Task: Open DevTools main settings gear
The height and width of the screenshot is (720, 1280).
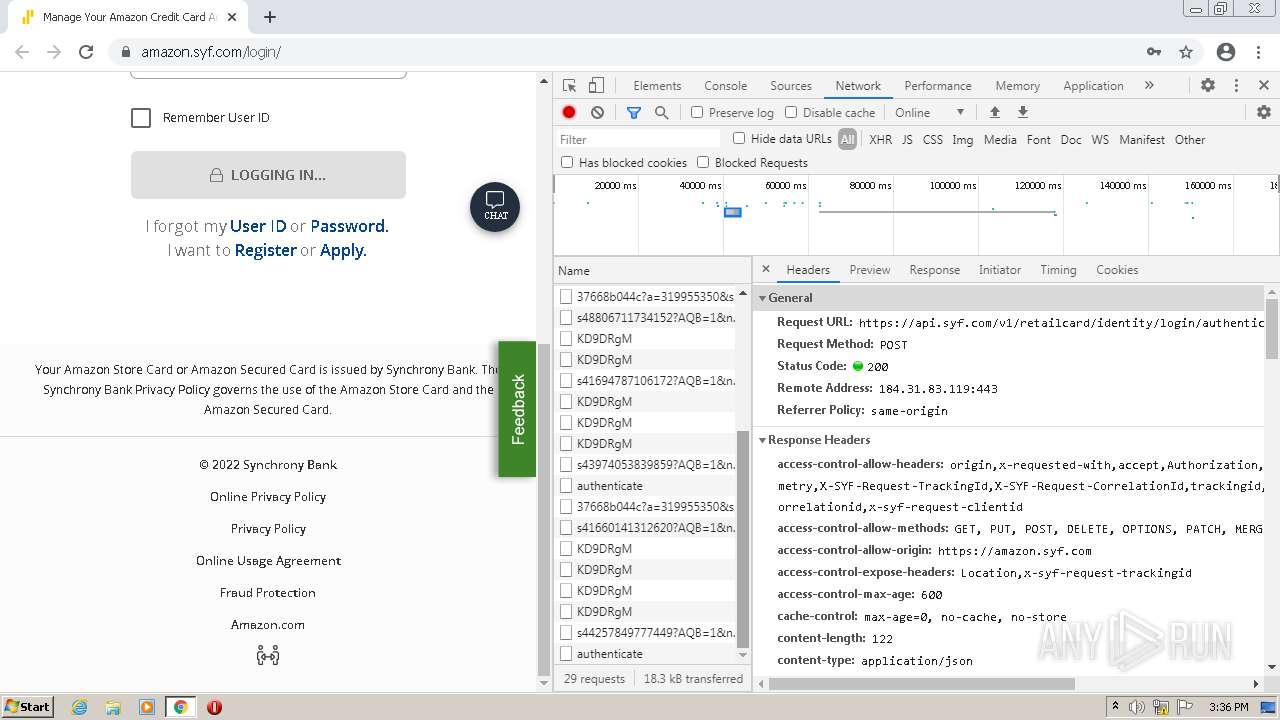Action: click(x=1208, y=86)
